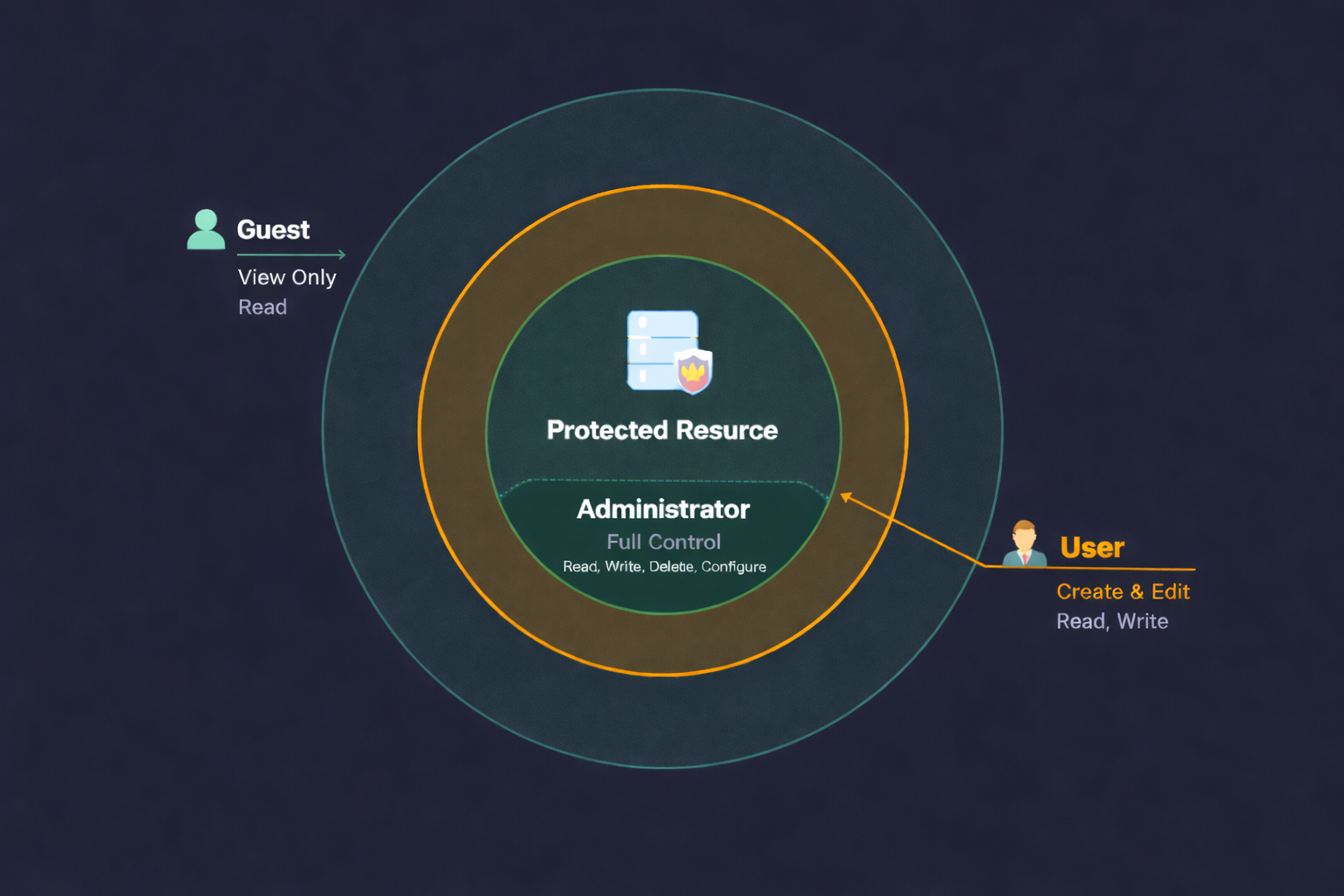Expand the Full Control details

(x=662, y=542)
